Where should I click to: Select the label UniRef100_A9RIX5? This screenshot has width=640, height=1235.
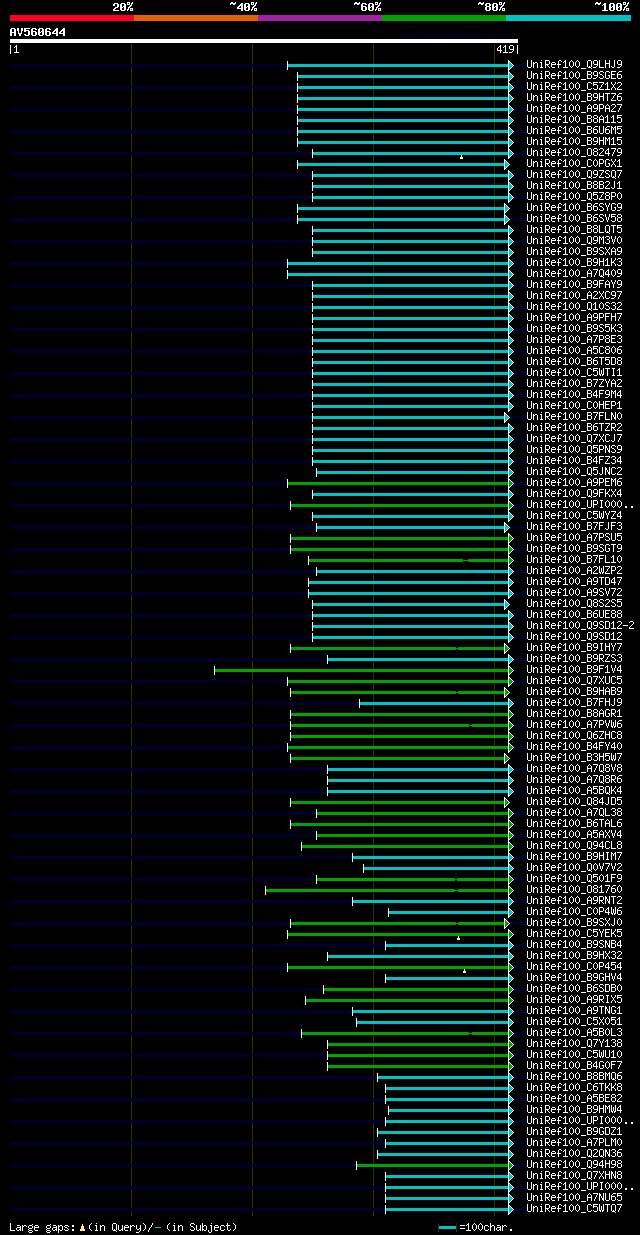[574, 999]
